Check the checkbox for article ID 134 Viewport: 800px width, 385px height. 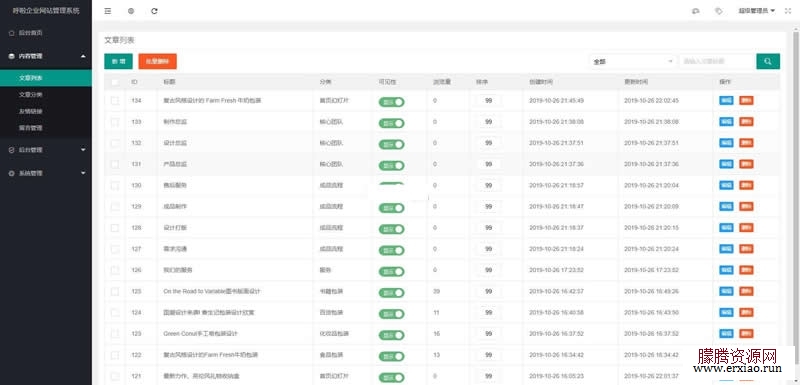pyautogui.click(x=115, y=100)
